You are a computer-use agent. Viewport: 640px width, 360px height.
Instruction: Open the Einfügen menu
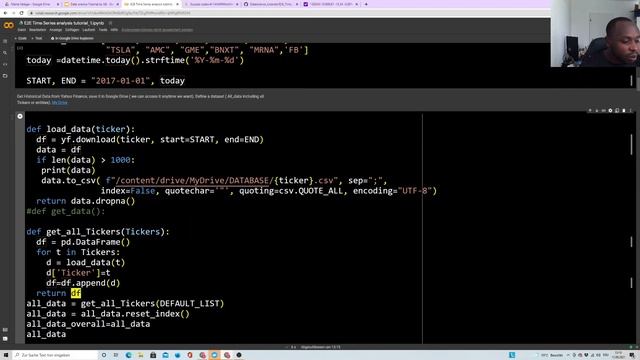[72, 30]
